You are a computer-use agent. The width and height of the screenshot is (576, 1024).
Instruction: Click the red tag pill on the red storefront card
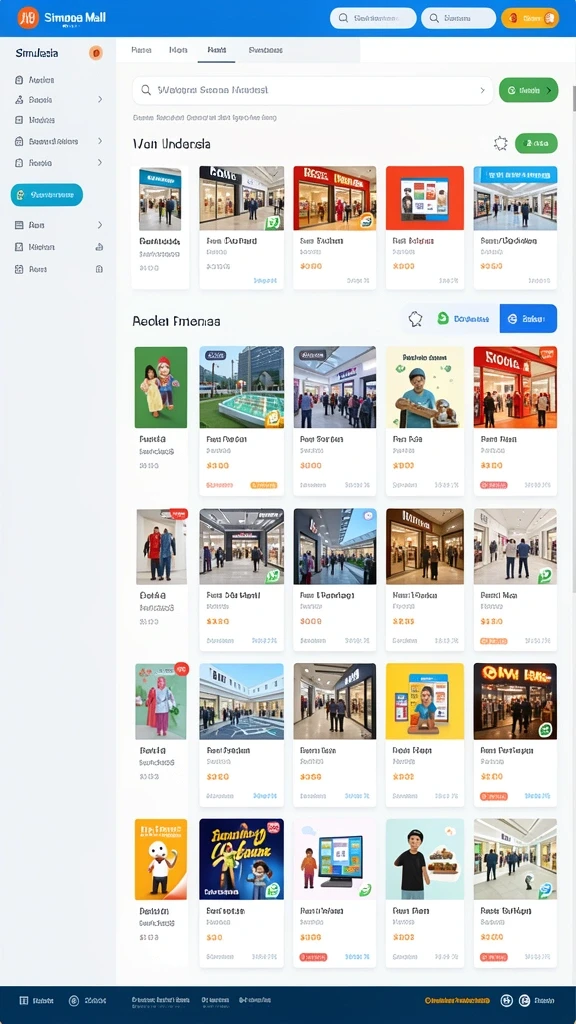[494, 485]
